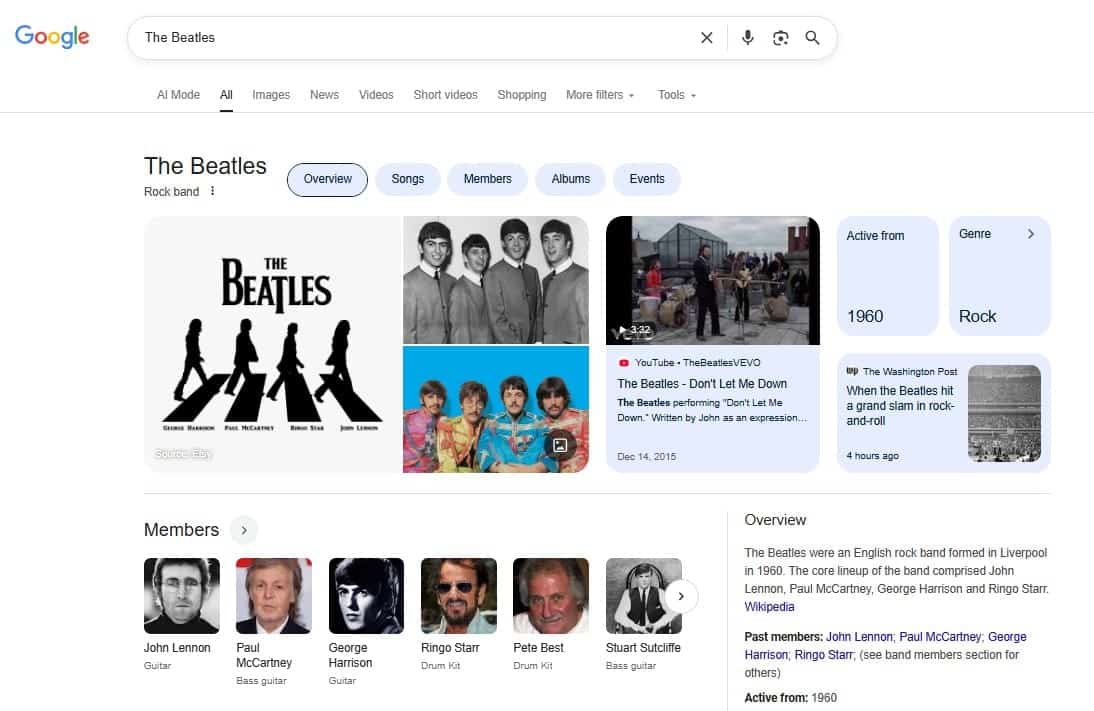
Task: Click the Google logo
Action: (x=51, y=36)
